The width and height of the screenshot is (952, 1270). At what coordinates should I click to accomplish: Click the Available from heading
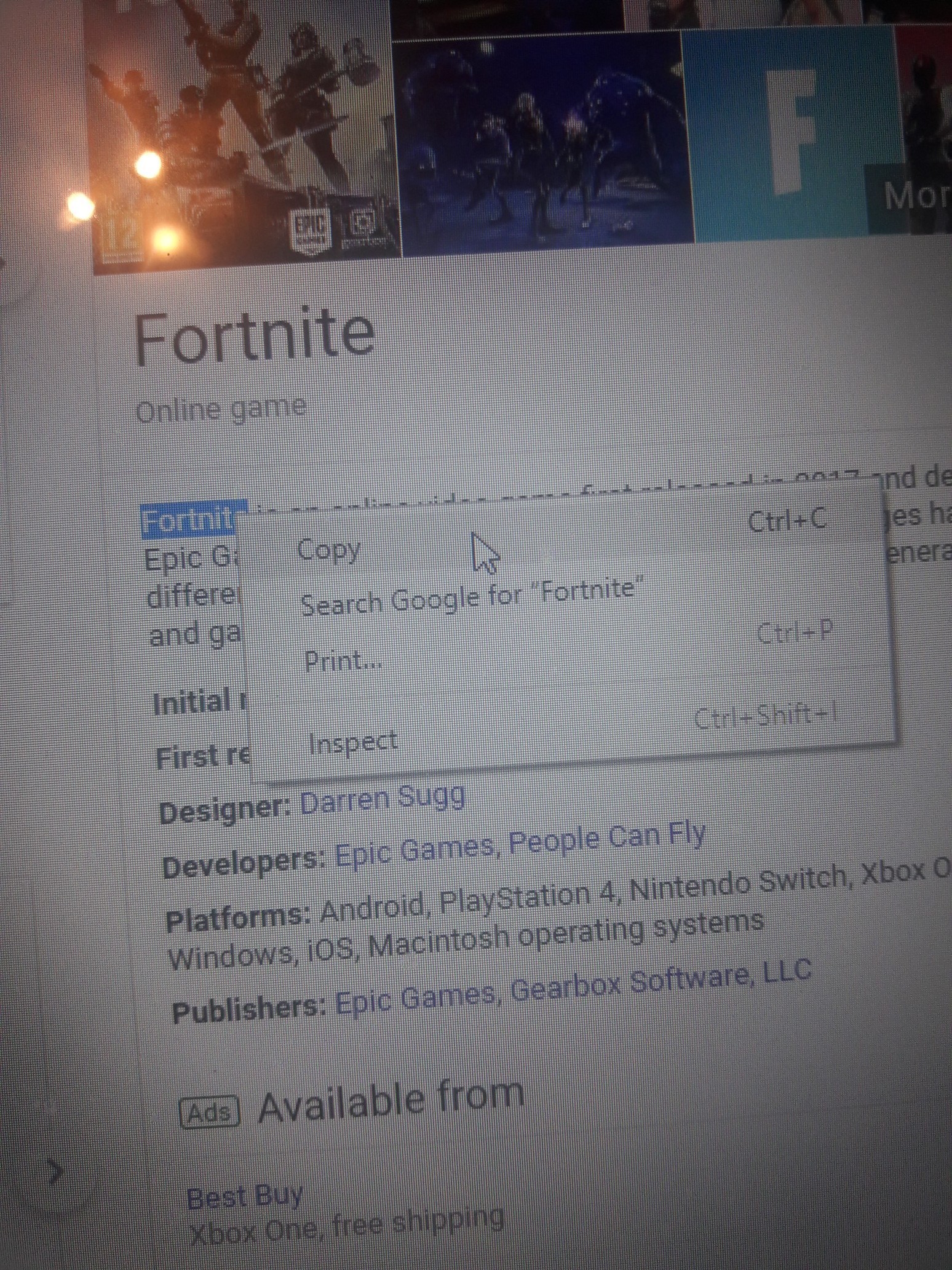click(392, 1101)
